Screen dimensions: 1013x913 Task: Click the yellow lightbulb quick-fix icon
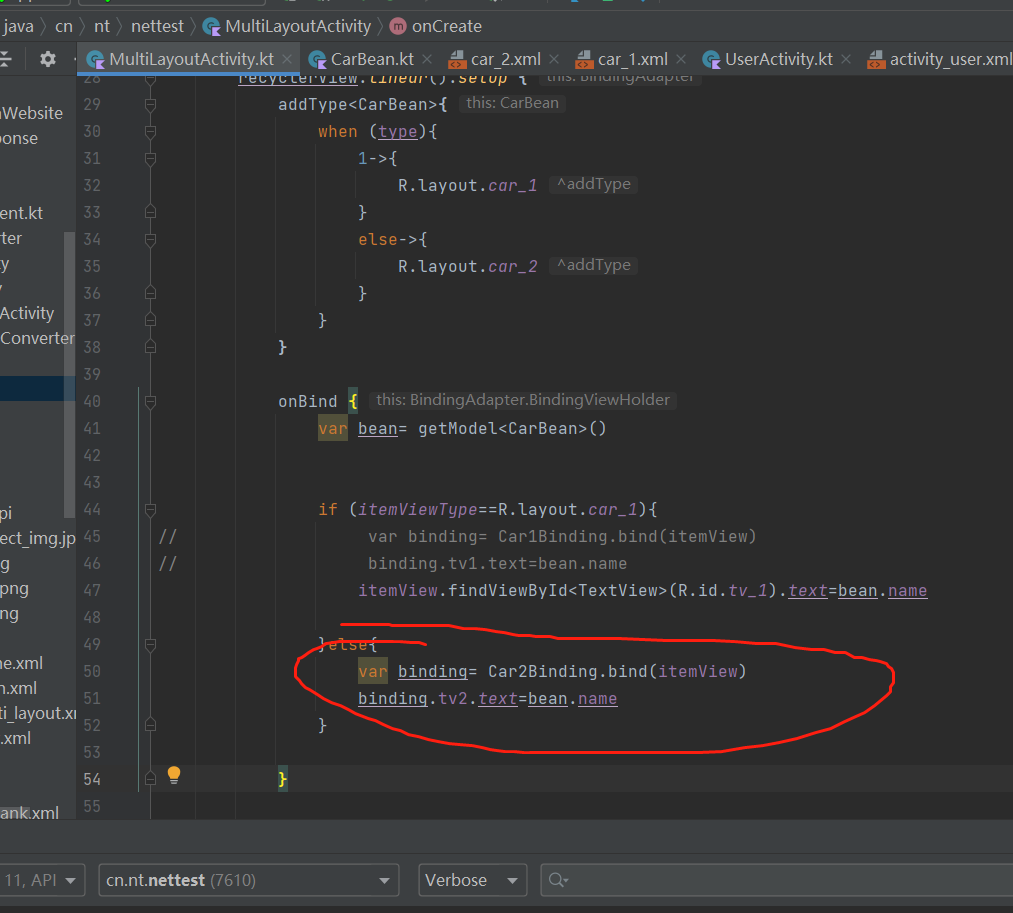coord(174,775)
